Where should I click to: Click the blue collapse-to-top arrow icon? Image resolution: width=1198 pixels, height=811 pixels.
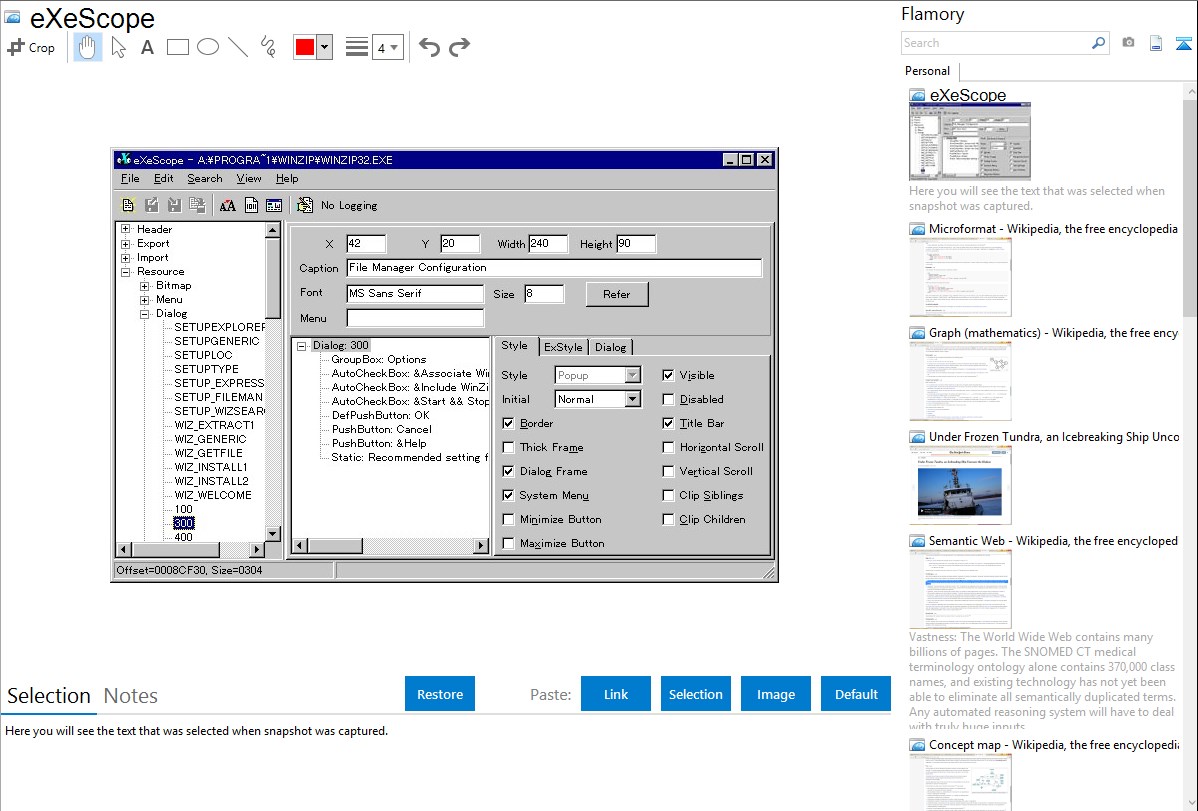pos(1183,43)
